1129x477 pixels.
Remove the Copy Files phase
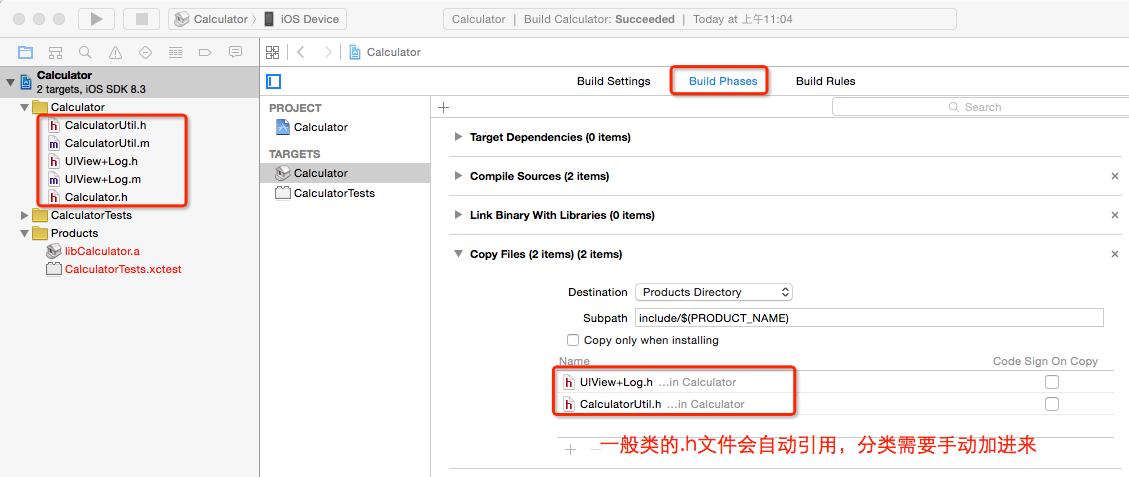[x=1115, y=254]
